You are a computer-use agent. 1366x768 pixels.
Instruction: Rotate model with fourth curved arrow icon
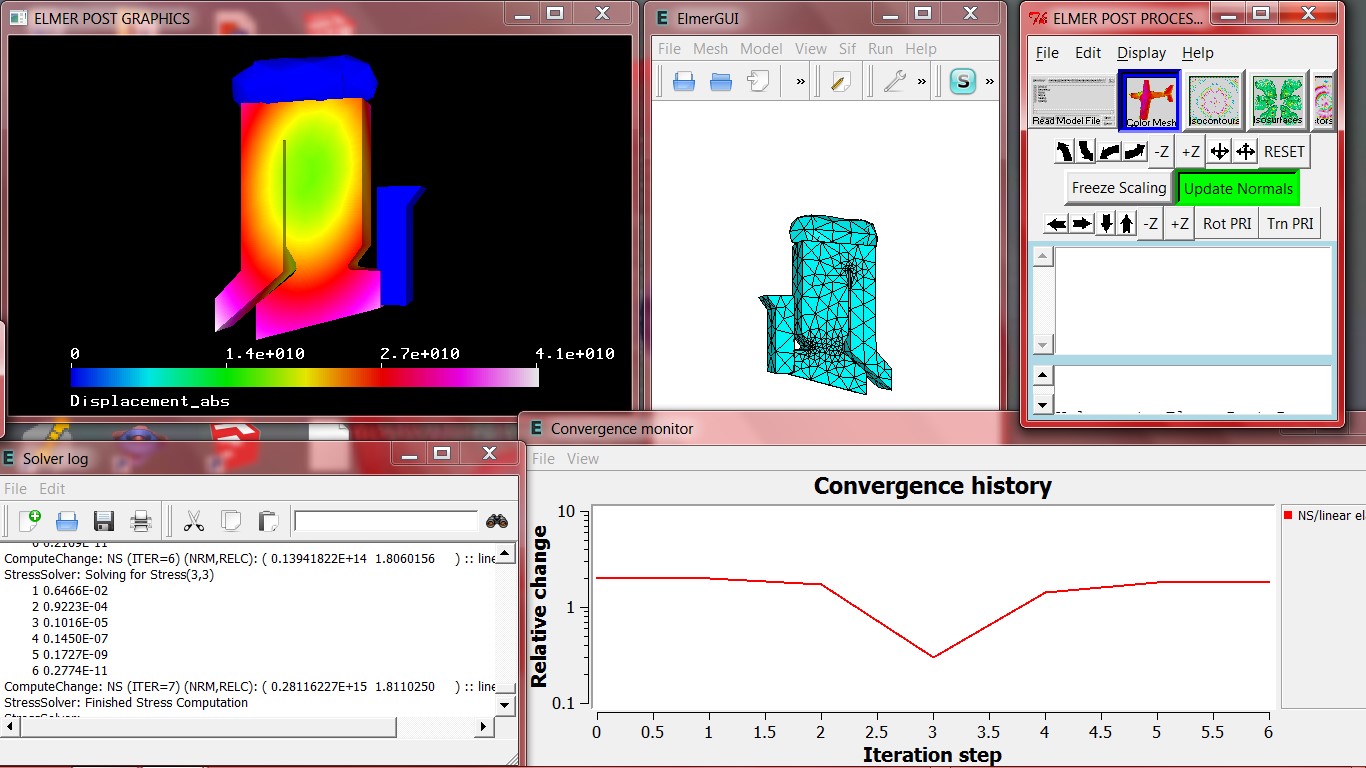point(1135,152)
